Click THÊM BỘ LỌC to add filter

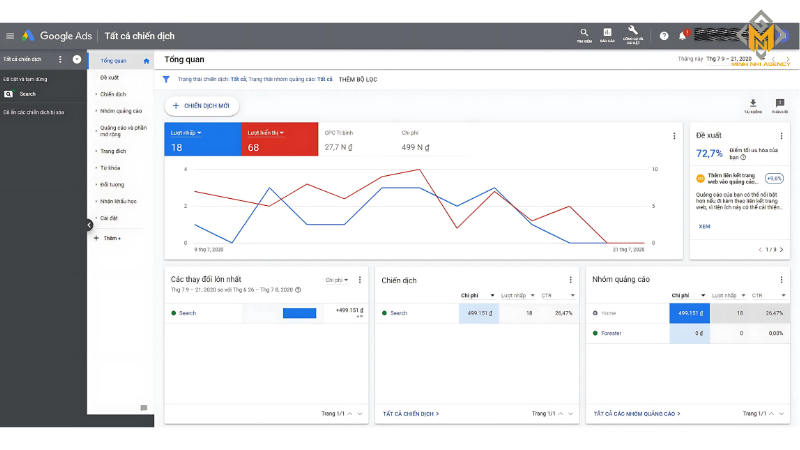(358, 80)
